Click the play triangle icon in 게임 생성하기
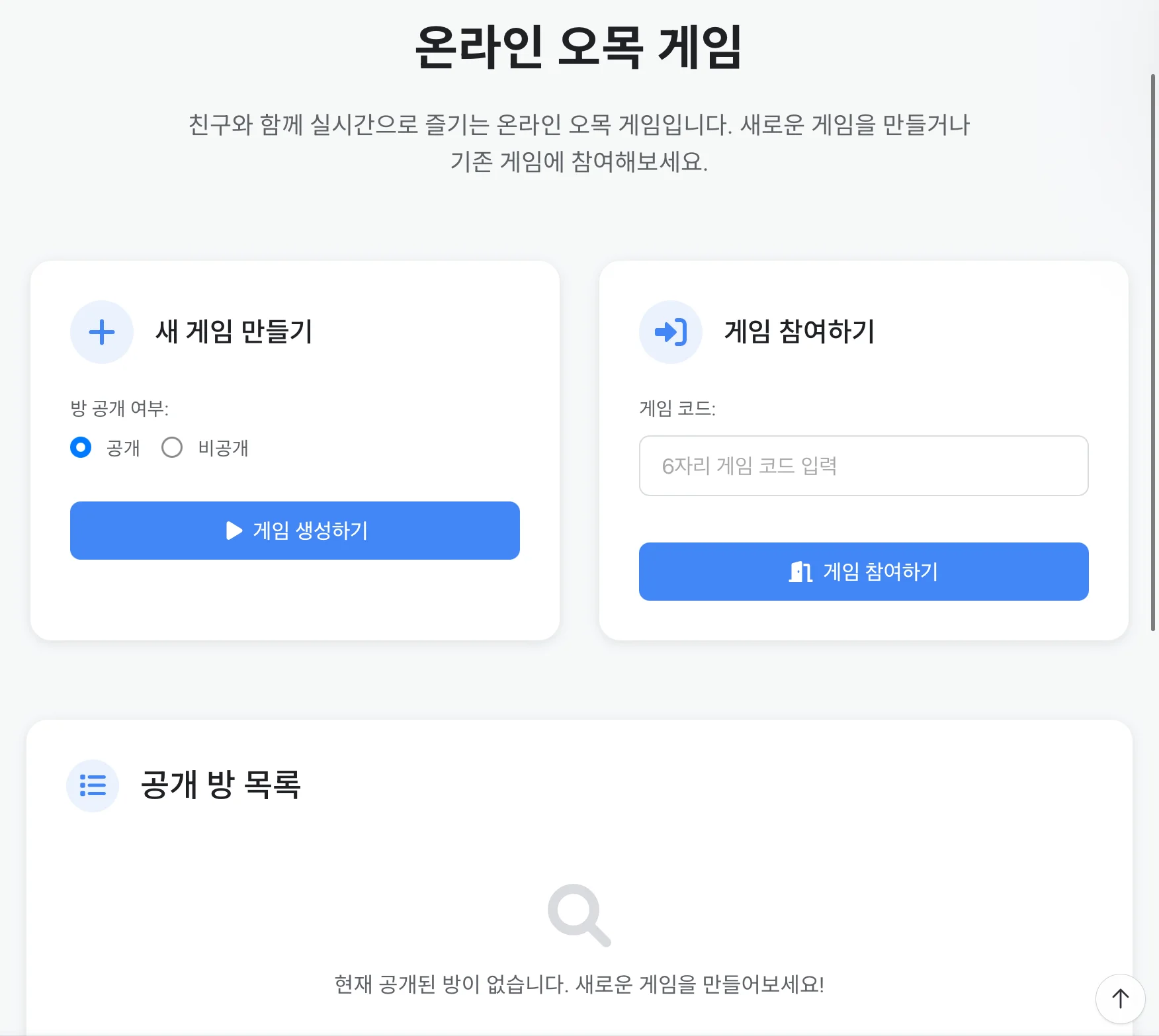This screenshot has width=1159, height=1036. coord(234,531)
